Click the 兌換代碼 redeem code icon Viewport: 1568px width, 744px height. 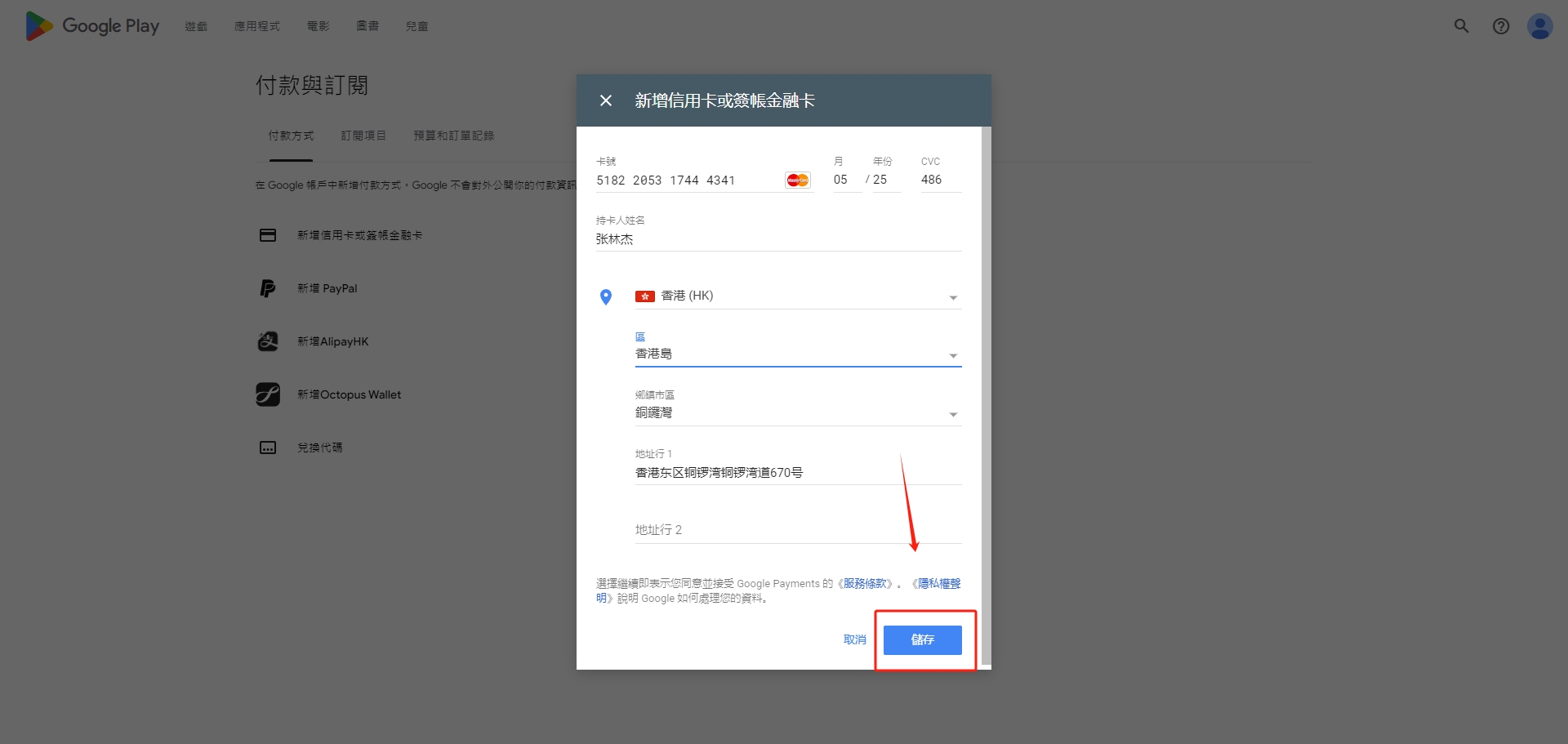click(268, 447)
